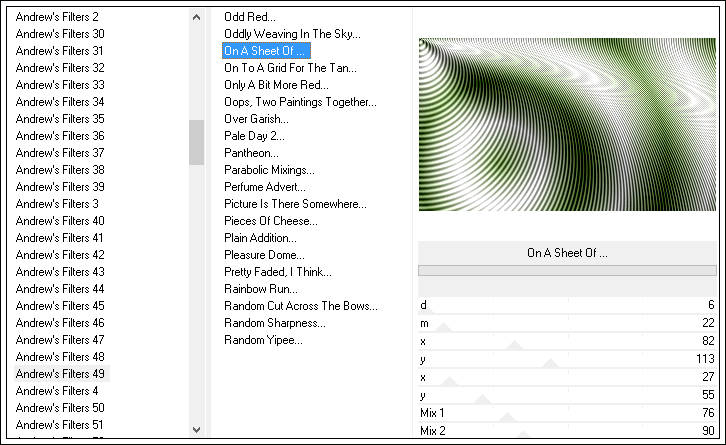
Task: Choose the Perfume Advert... filter
Action: pyautogui.click(x=265, y=187)
